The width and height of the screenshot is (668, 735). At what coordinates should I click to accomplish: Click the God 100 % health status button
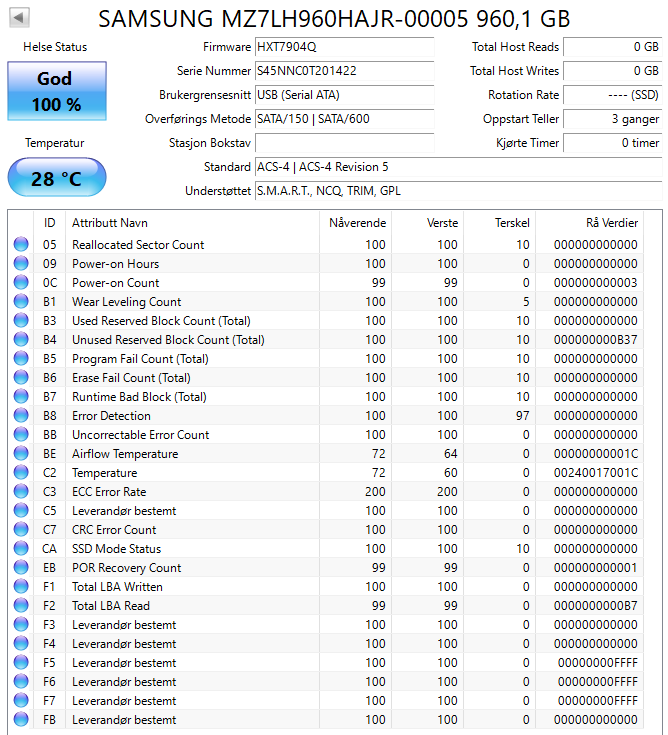(x=57, y=91)
